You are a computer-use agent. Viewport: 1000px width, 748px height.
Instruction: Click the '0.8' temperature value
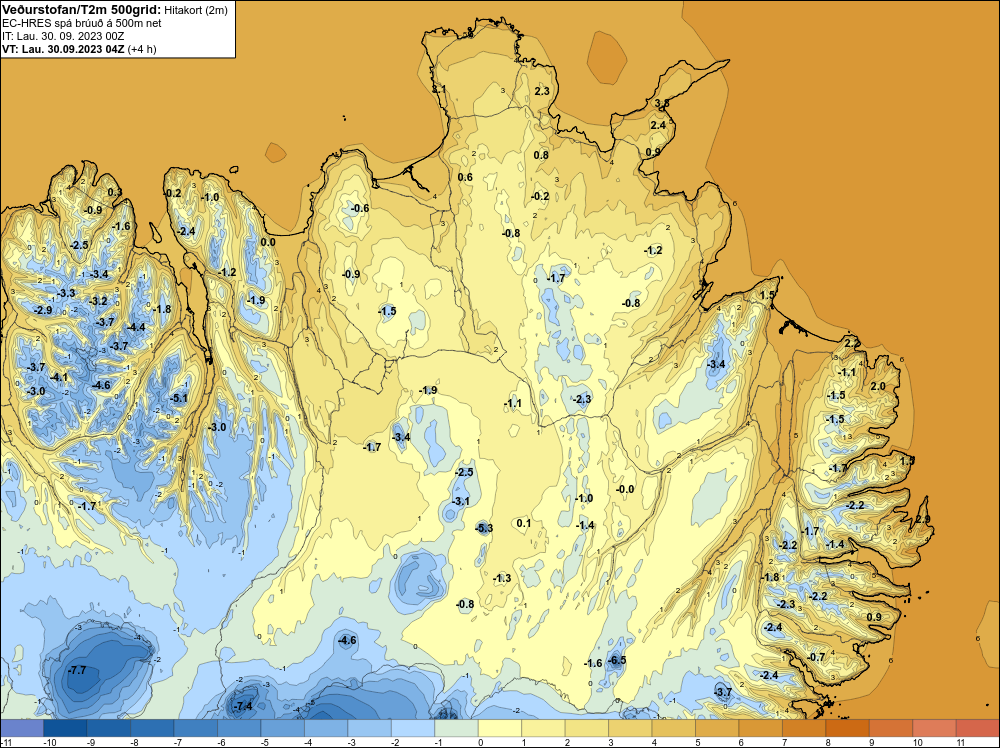click(x=541, y=155)
